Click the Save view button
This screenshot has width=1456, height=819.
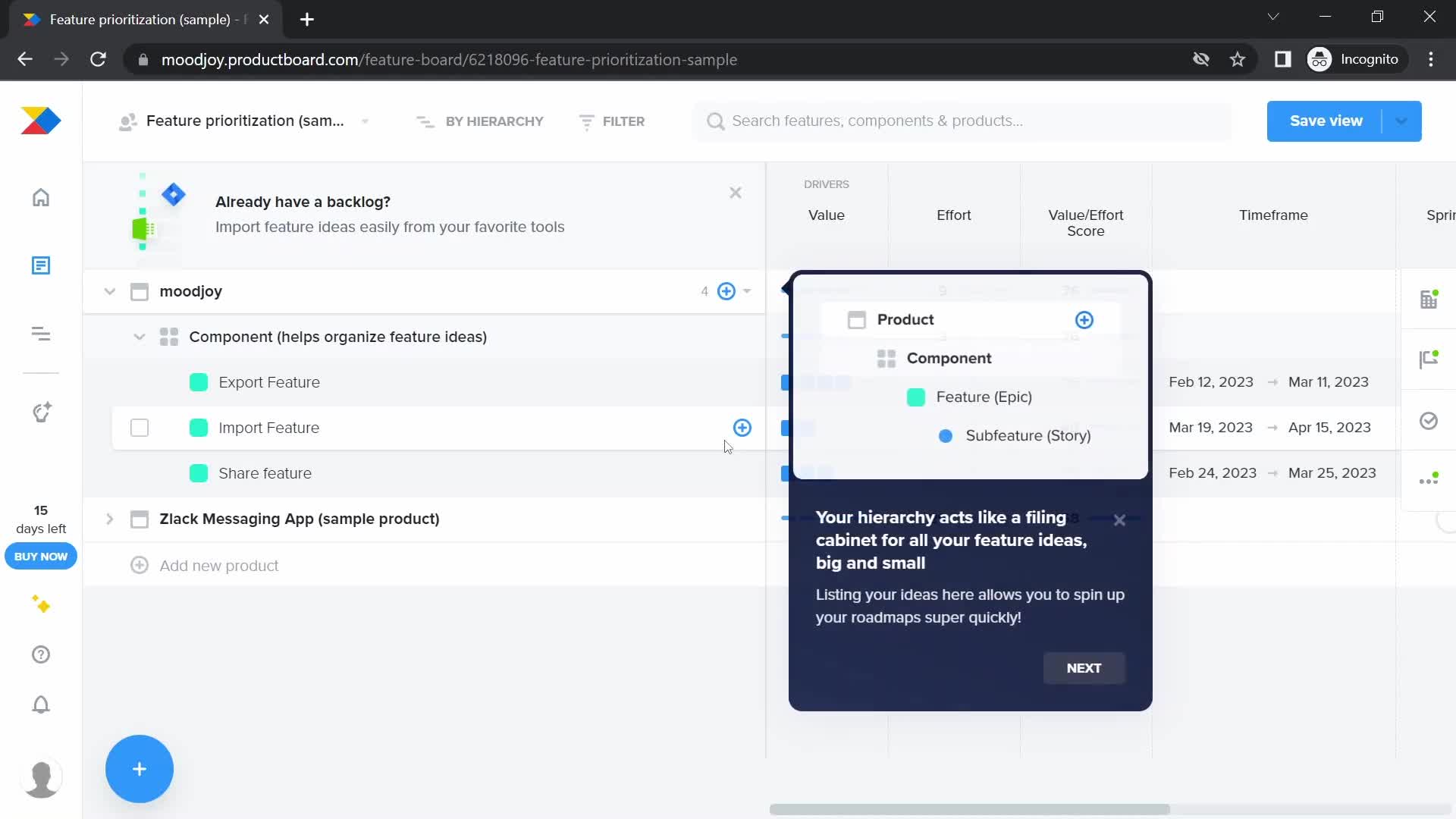click(1326, 121)
